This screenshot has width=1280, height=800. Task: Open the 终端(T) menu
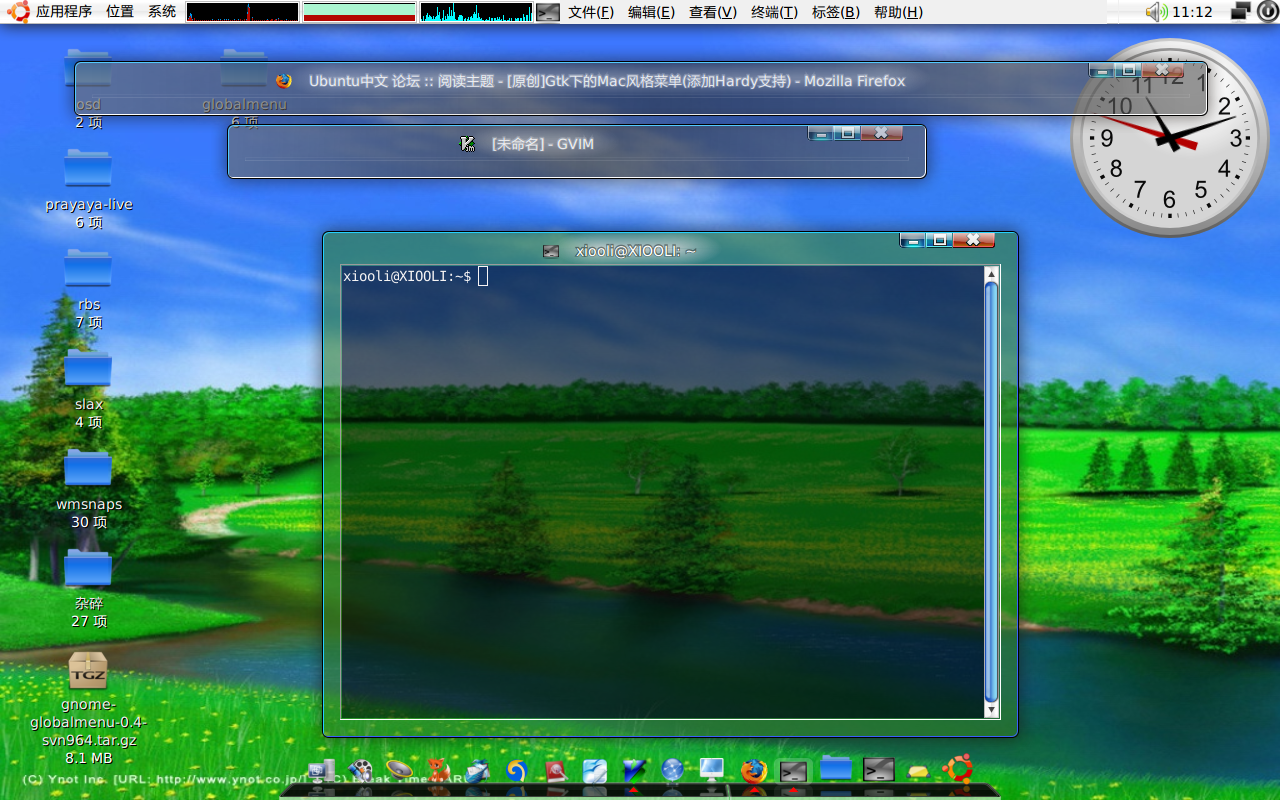(774, 12)
